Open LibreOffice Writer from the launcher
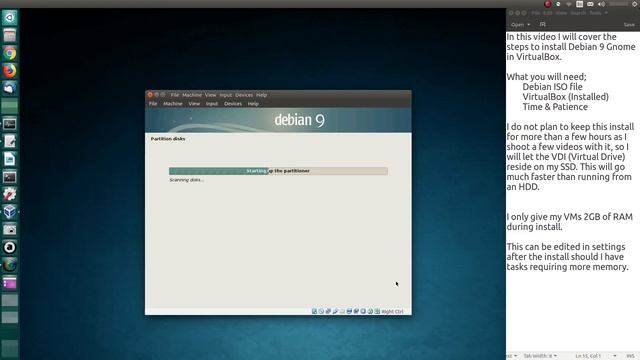 [9, 159]
